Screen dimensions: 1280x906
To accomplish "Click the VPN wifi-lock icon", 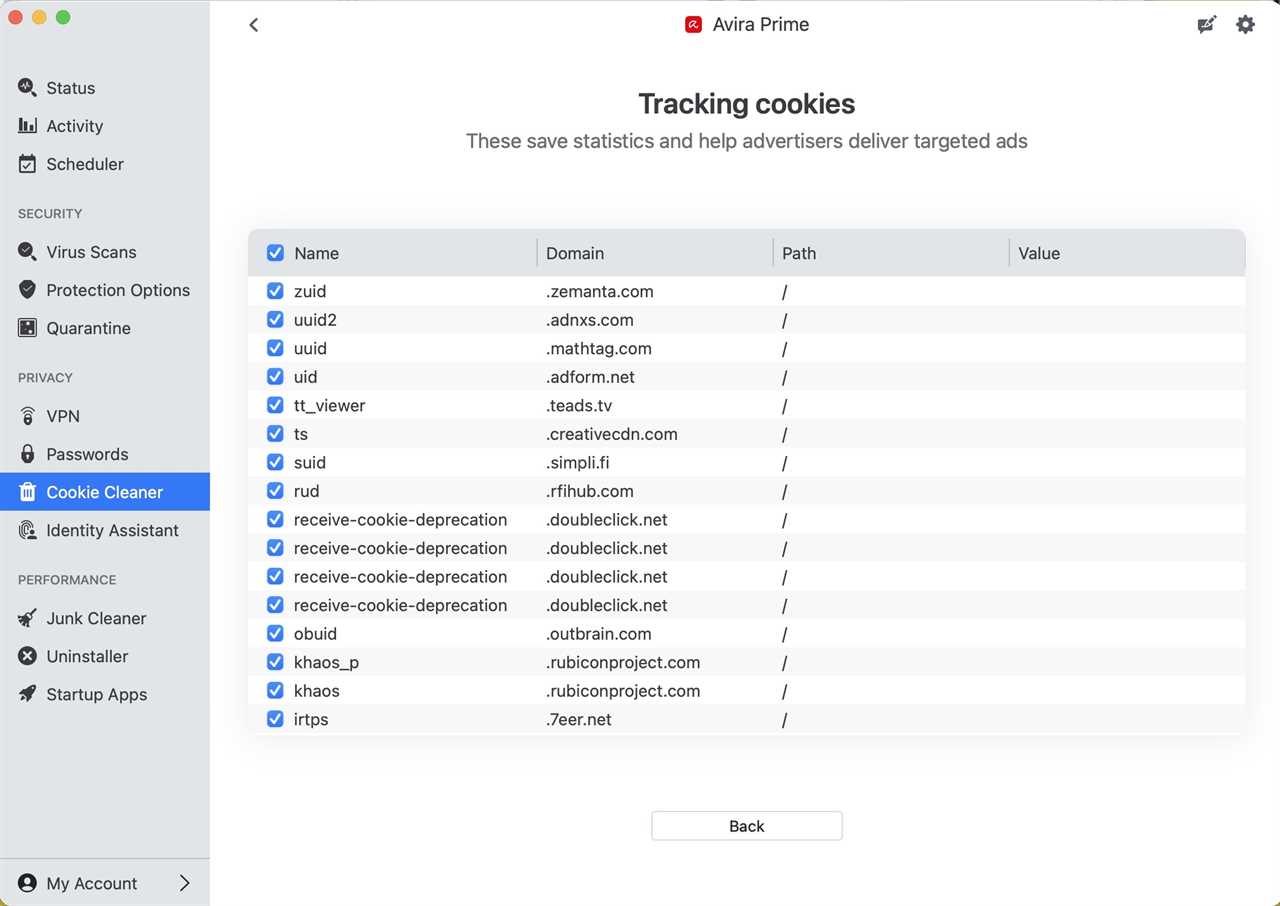I will [27, 416].
